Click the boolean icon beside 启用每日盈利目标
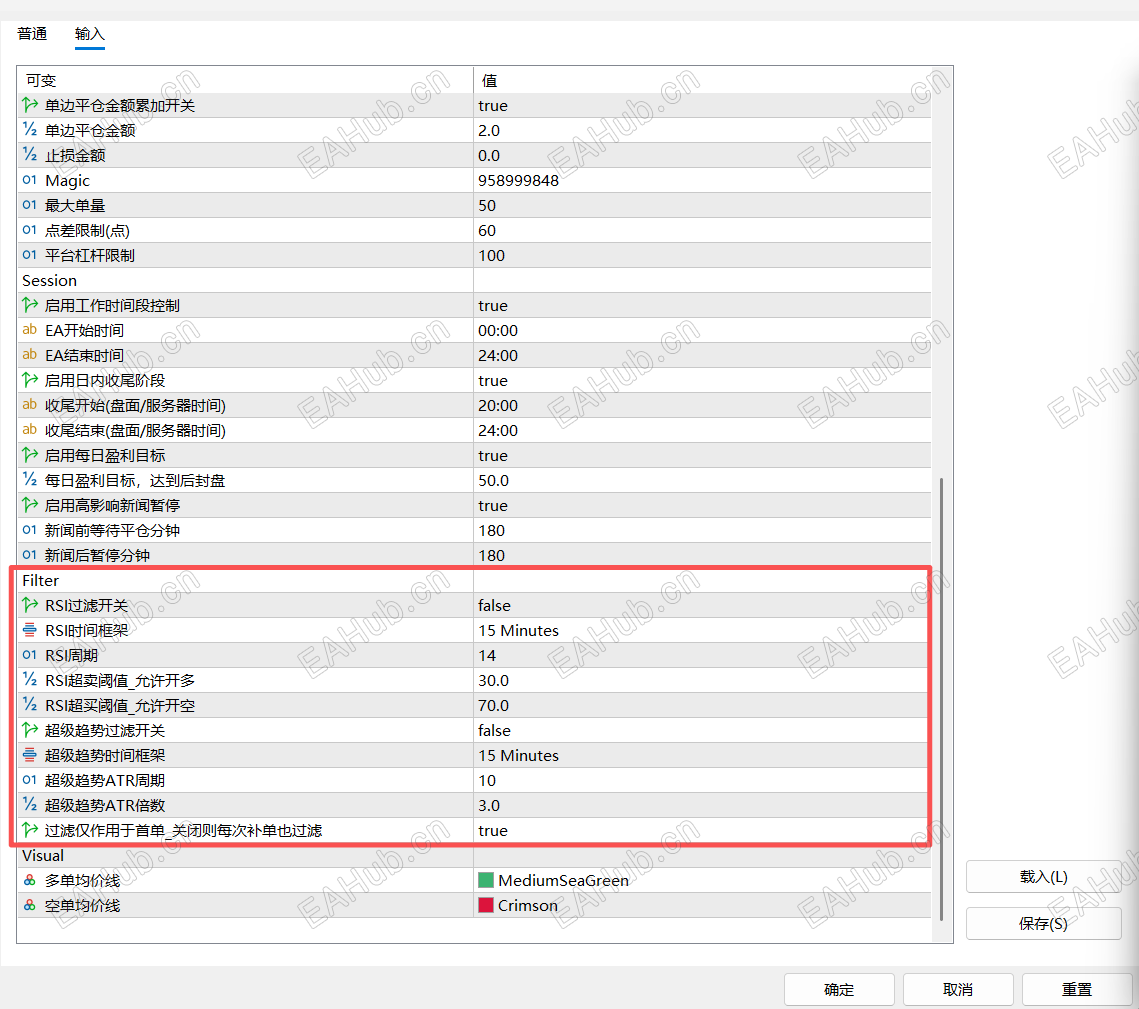This screenshot has width=1139, height=1009. [30, 455]
